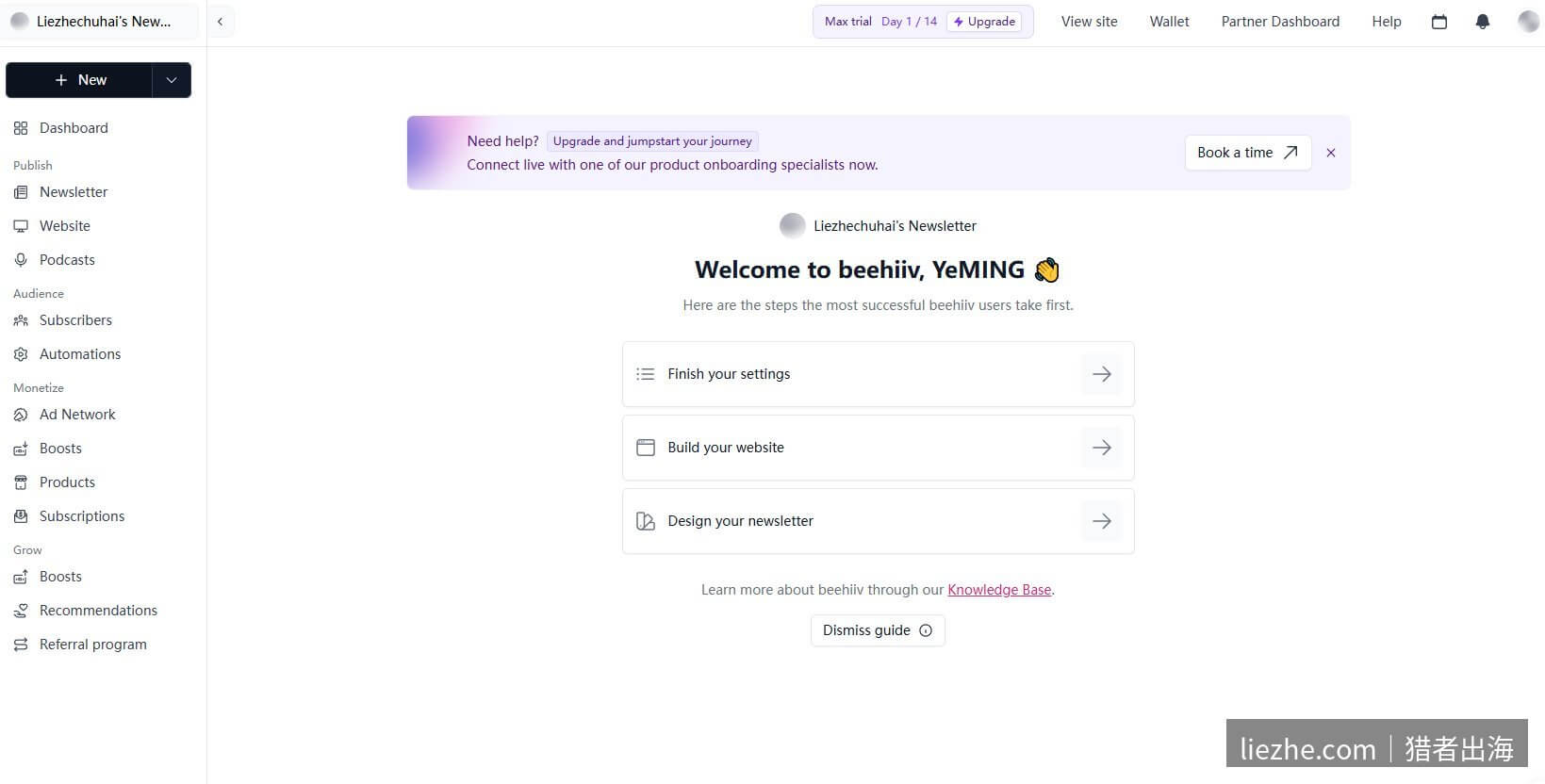
Task: Click Book a time
Action: point(1248,153)
